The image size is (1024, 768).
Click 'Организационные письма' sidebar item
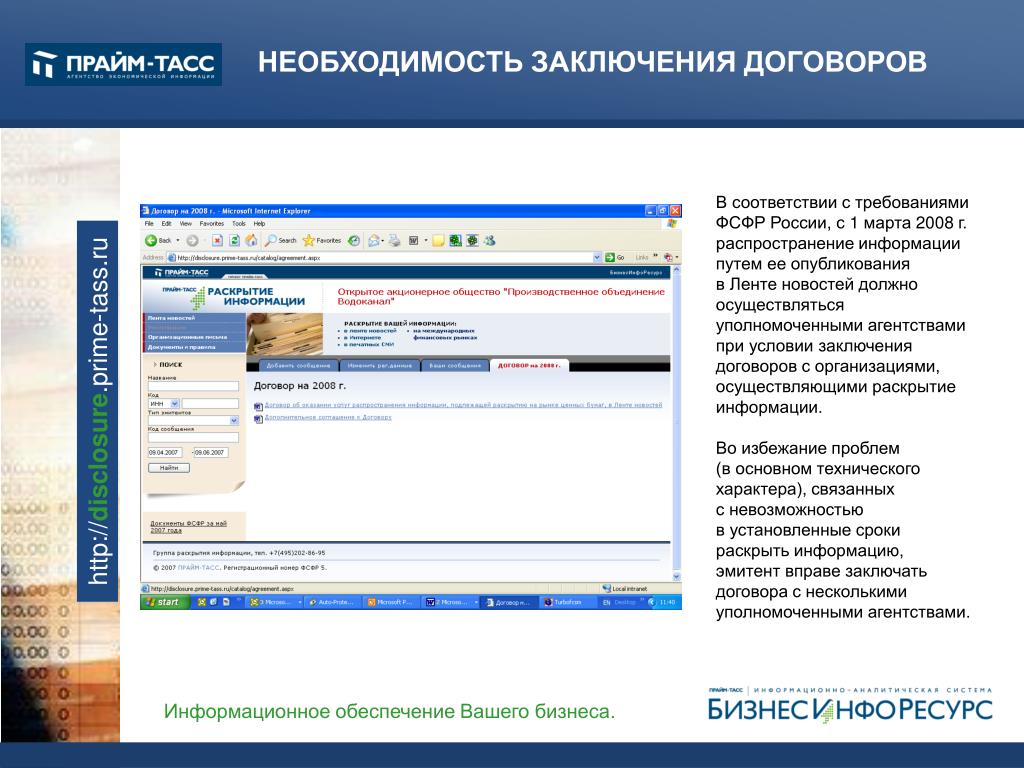point(187,337)
